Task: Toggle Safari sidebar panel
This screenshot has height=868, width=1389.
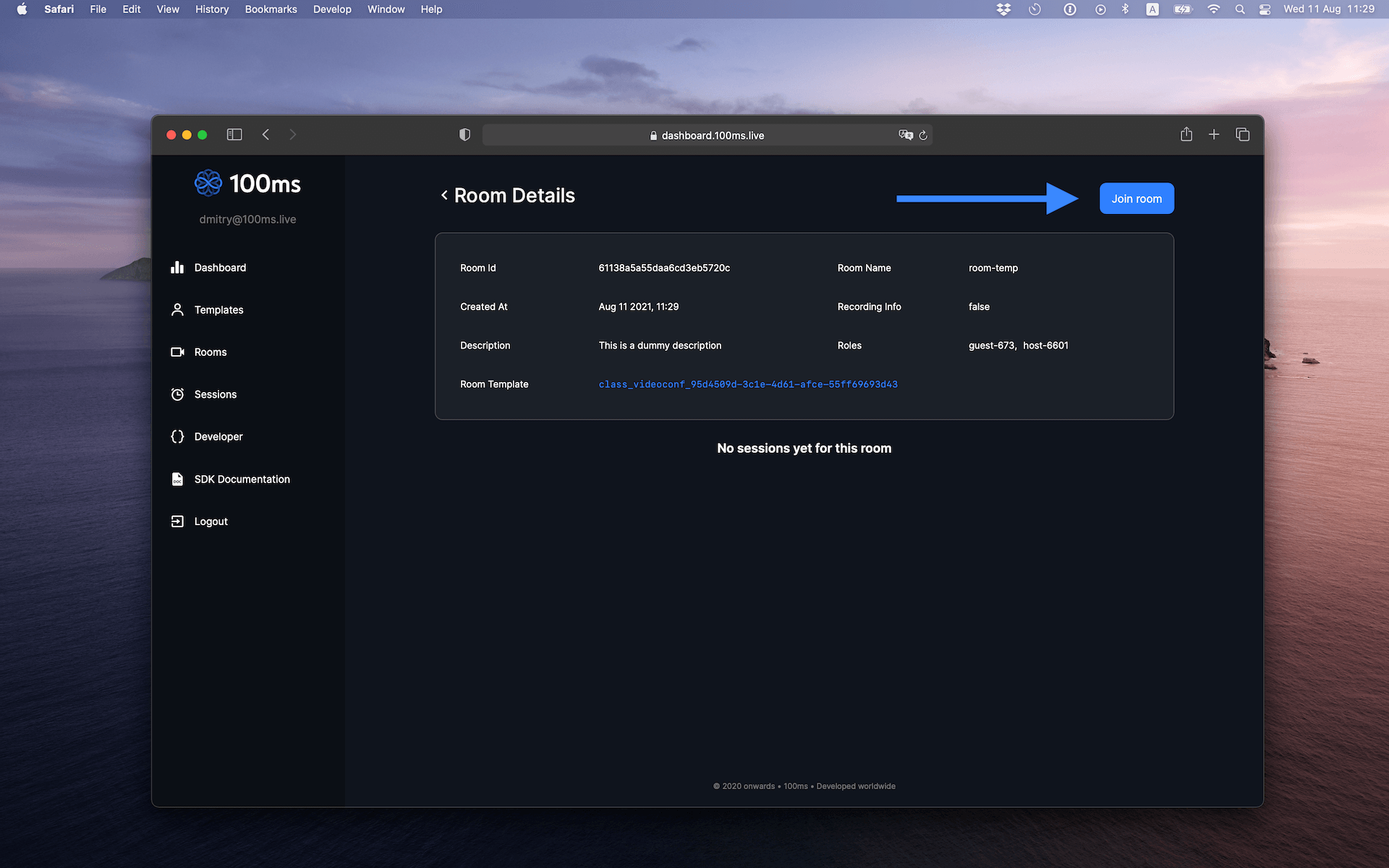Action: (234, 135)
